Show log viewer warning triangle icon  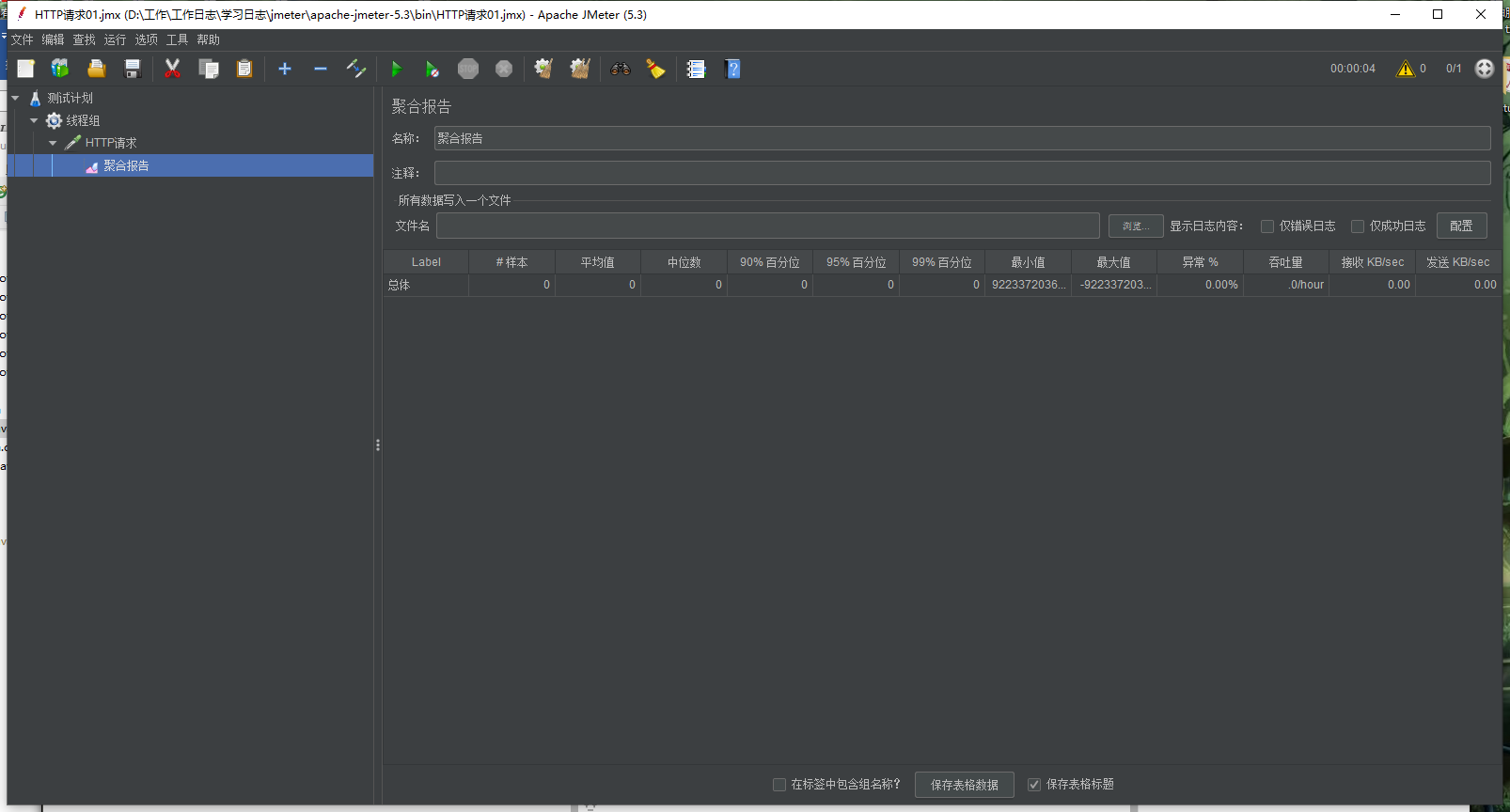coord(1406,69)
